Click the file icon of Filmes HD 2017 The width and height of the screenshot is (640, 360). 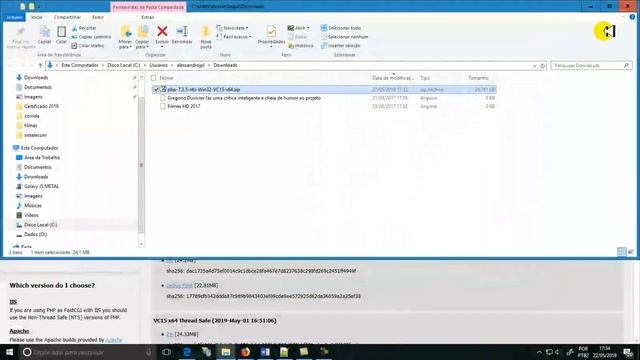click(162, 106)
